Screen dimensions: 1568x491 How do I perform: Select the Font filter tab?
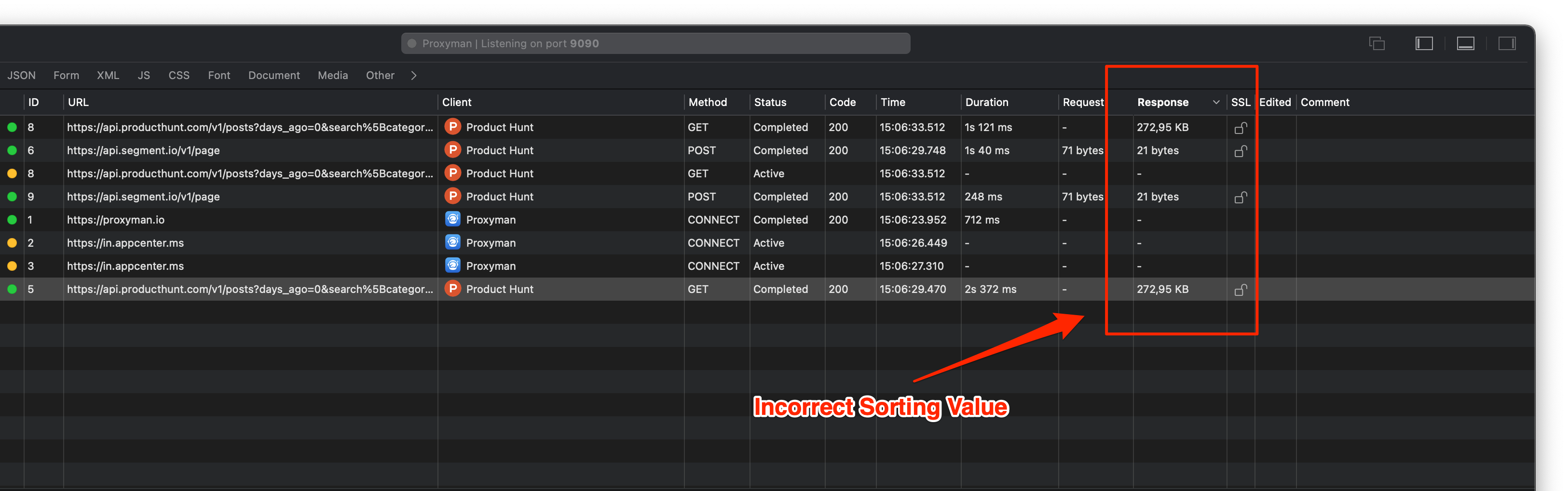(218, 75)
